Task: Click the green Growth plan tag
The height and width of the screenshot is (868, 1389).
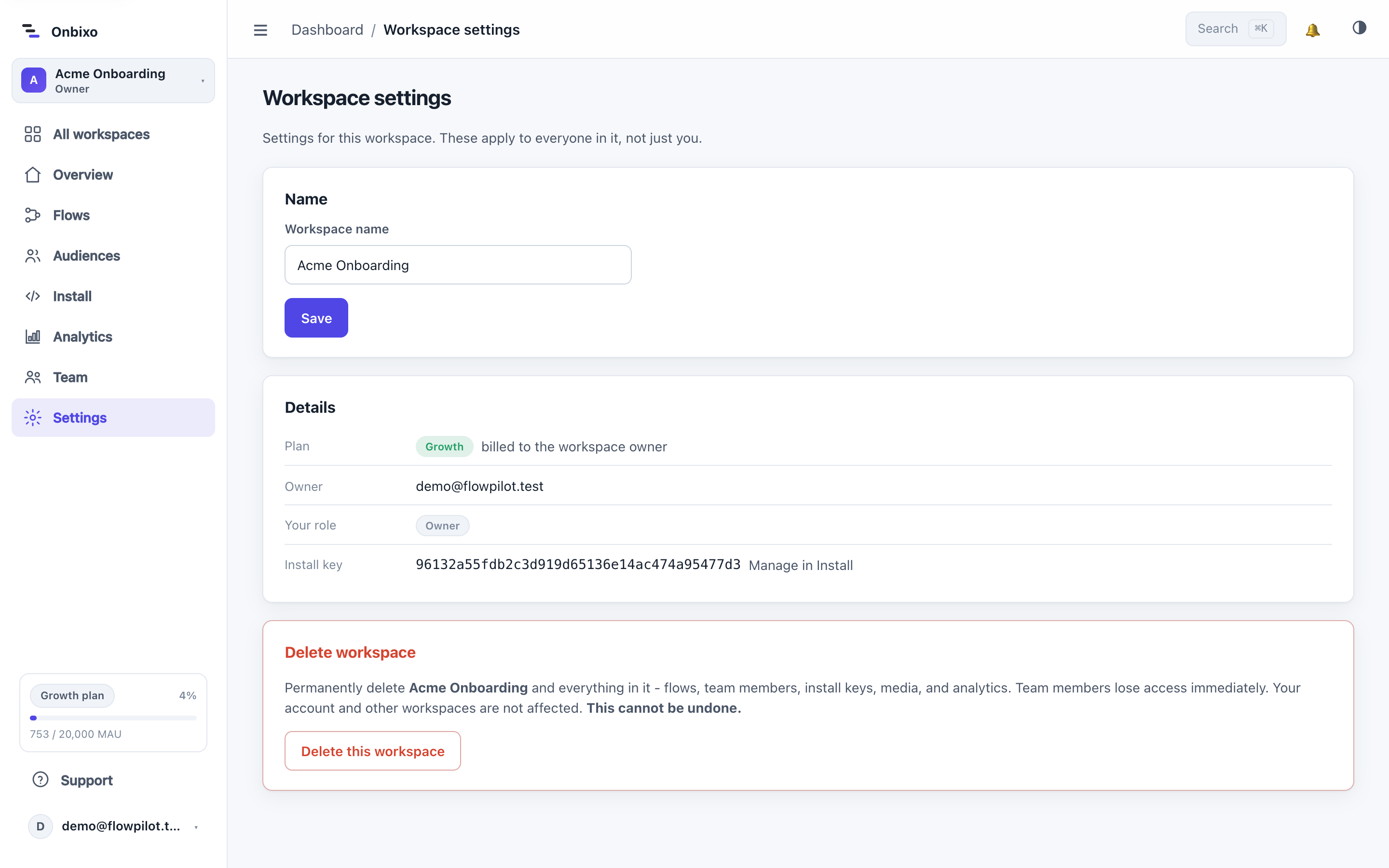Action: [x=444, y=447]
